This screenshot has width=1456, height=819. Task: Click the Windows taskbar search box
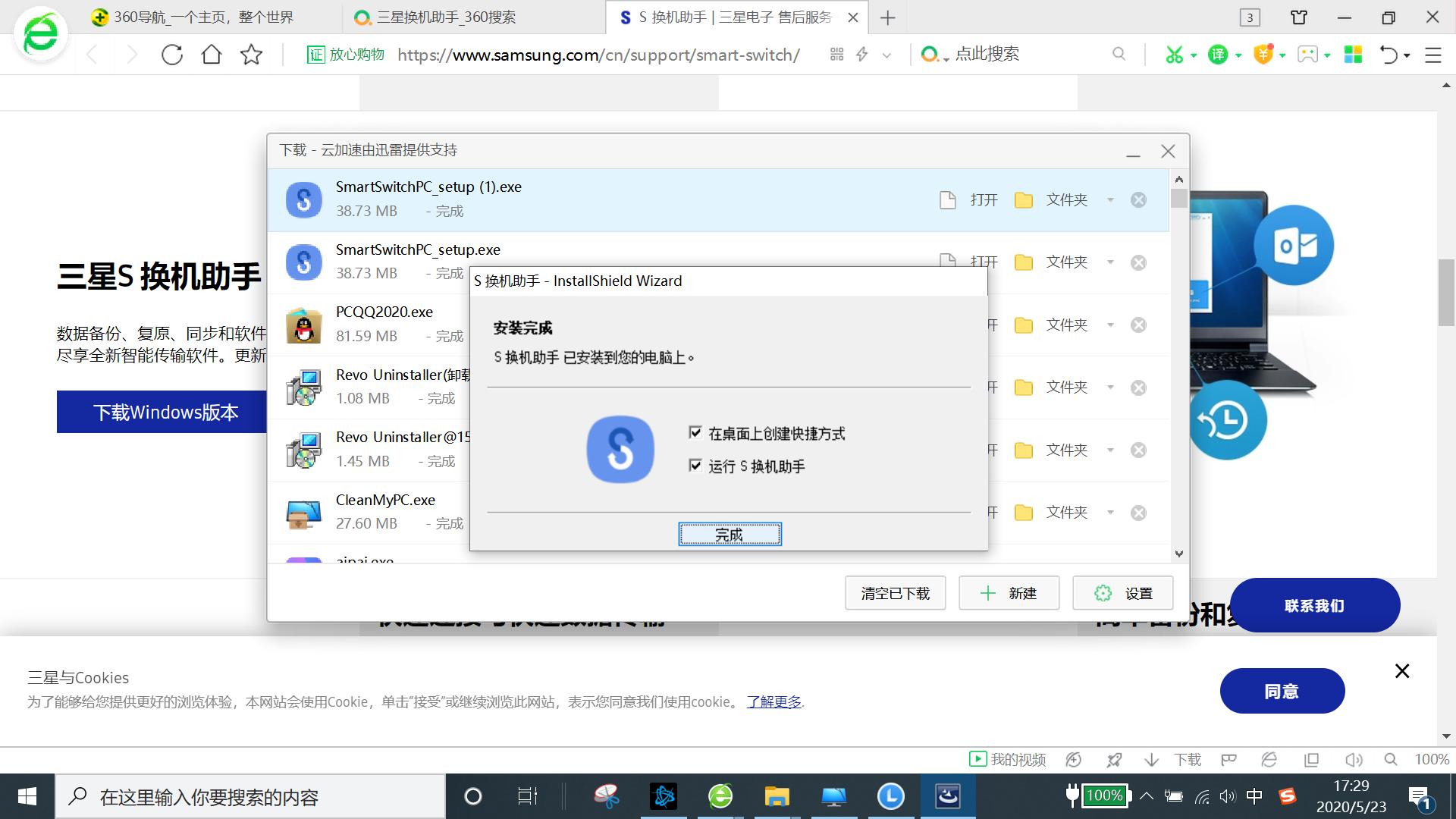[250, 797]
